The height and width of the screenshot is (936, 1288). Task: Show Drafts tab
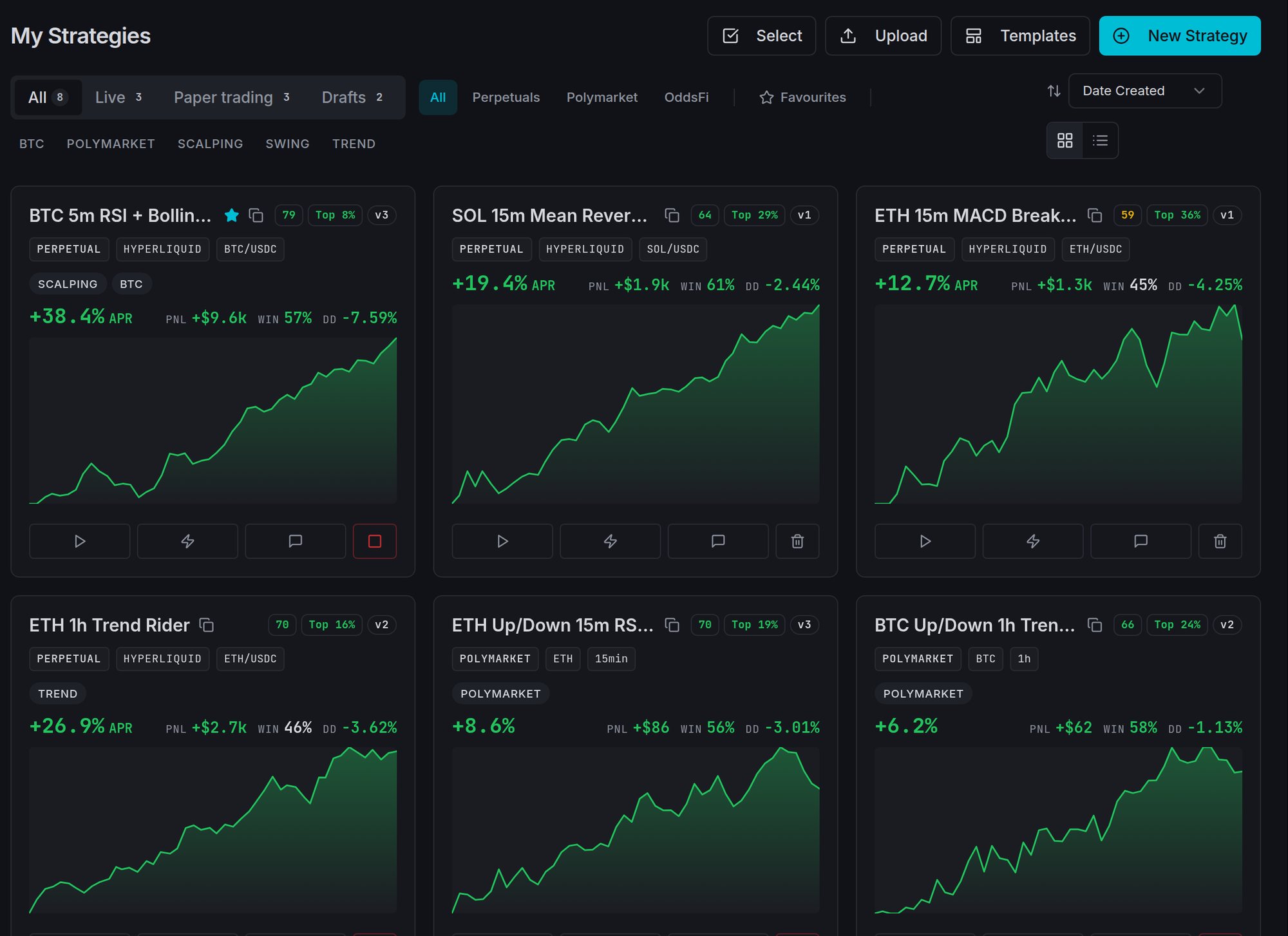[x=353, y=97]
